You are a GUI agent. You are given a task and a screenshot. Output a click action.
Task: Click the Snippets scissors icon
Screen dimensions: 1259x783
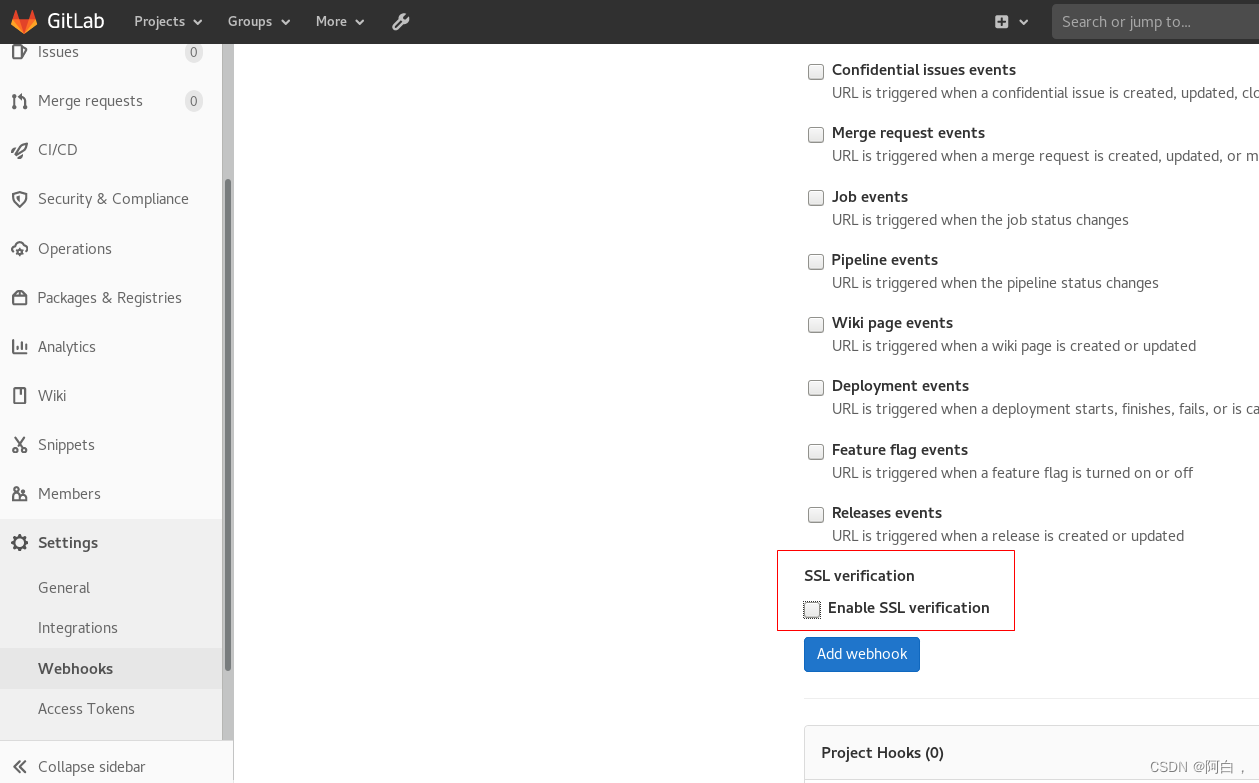(x=19, y=445)
